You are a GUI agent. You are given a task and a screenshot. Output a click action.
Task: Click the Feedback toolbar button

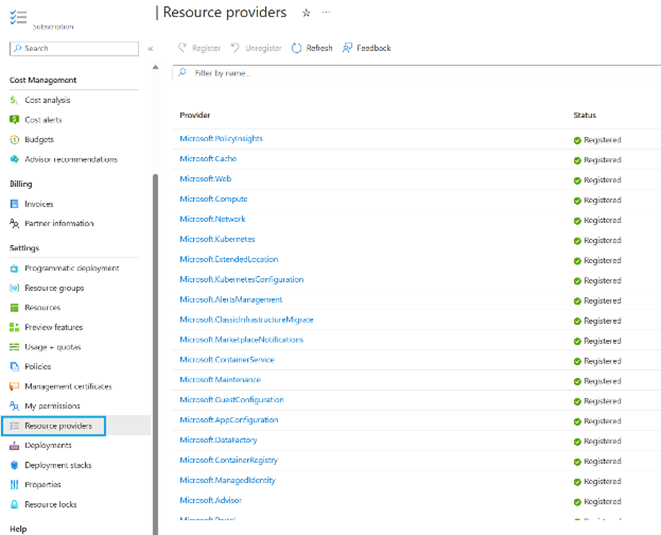coord(367,48)
